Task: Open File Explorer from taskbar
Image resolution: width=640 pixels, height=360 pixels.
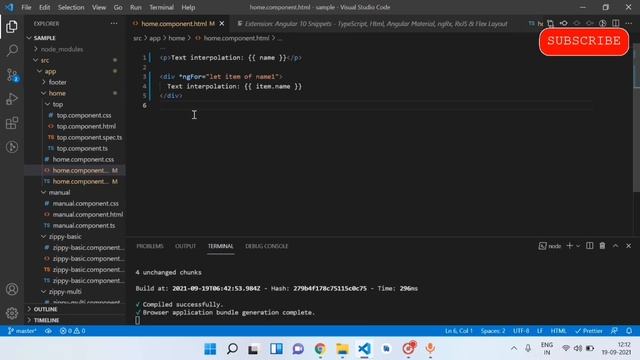Action: pos(342,349)
